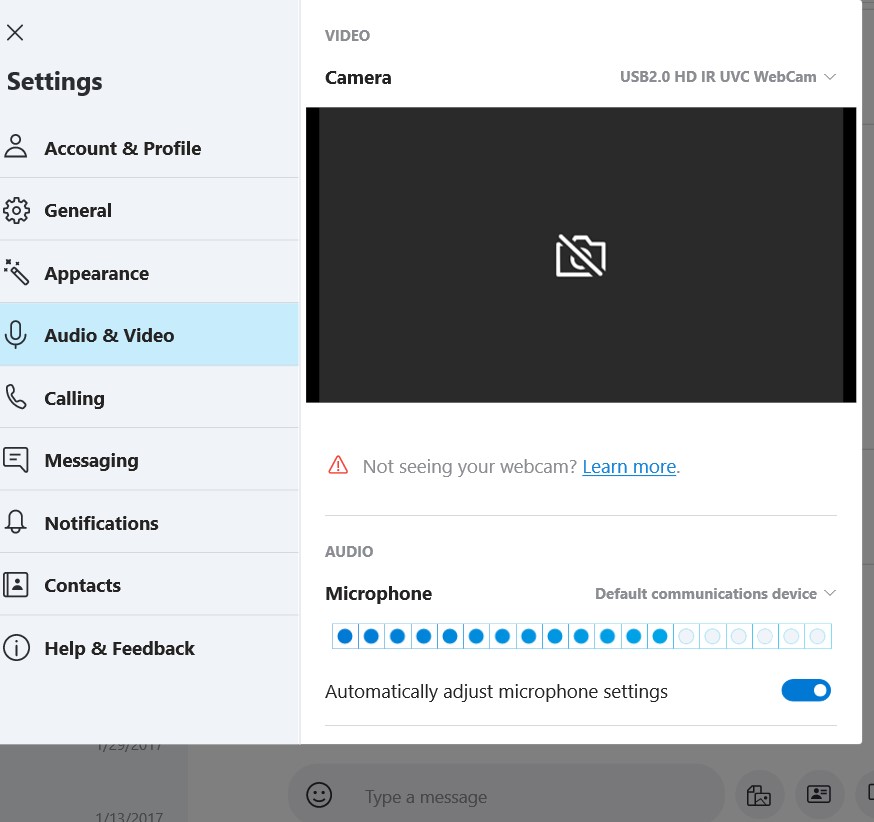This screenshot has width=874, height=822.
Task: Click the red warning triangle icon
Action: pos(338,465)
